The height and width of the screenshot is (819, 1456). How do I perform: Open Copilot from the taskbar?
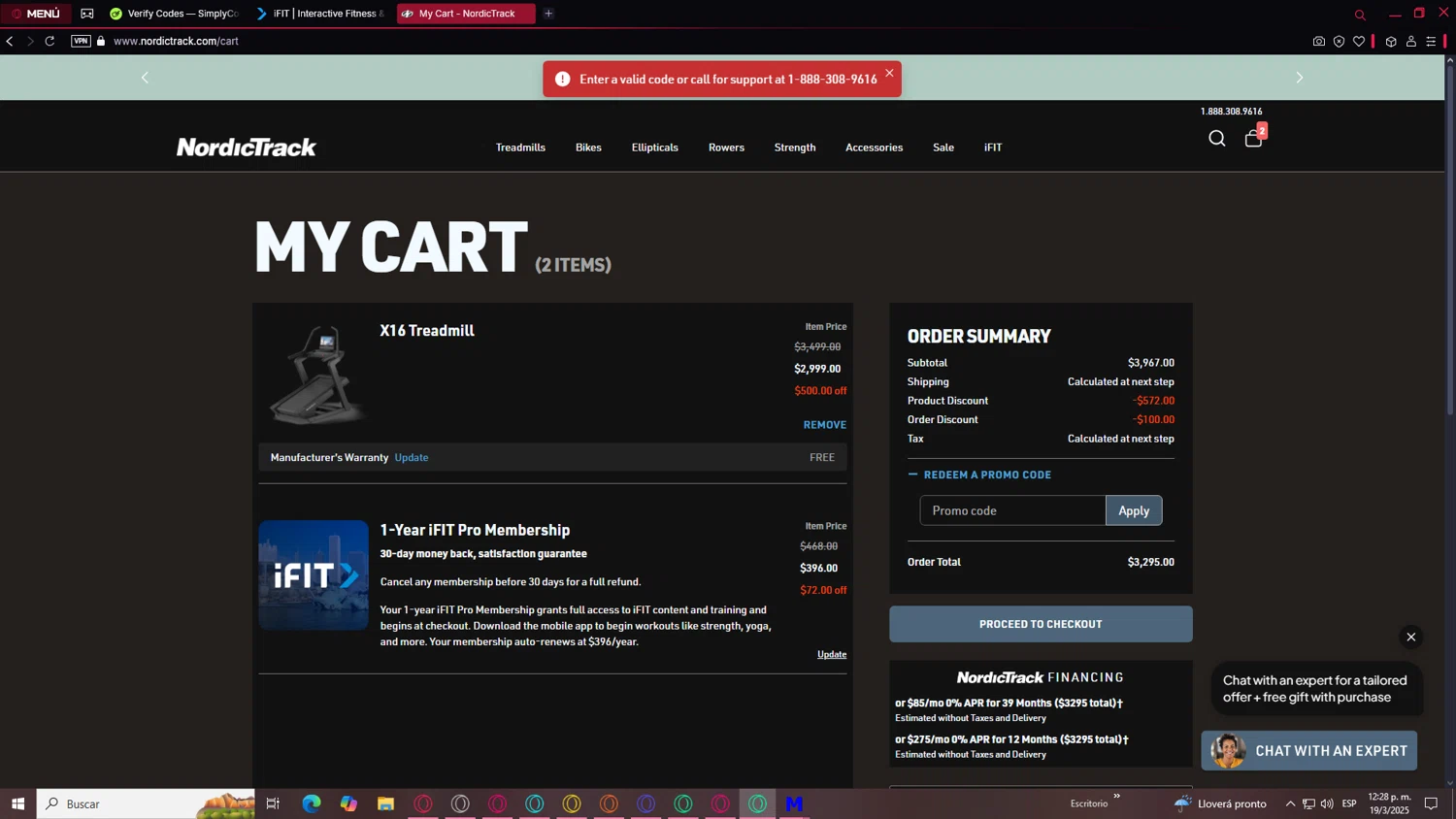pyautogui.click(x=348, y=803)
